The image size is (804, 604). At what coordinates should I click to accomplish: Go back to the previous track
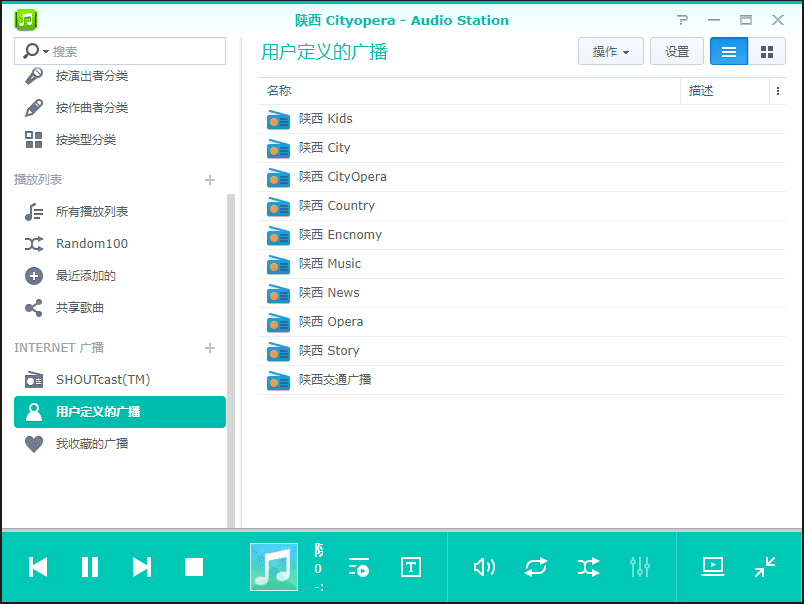pos(38,567)
